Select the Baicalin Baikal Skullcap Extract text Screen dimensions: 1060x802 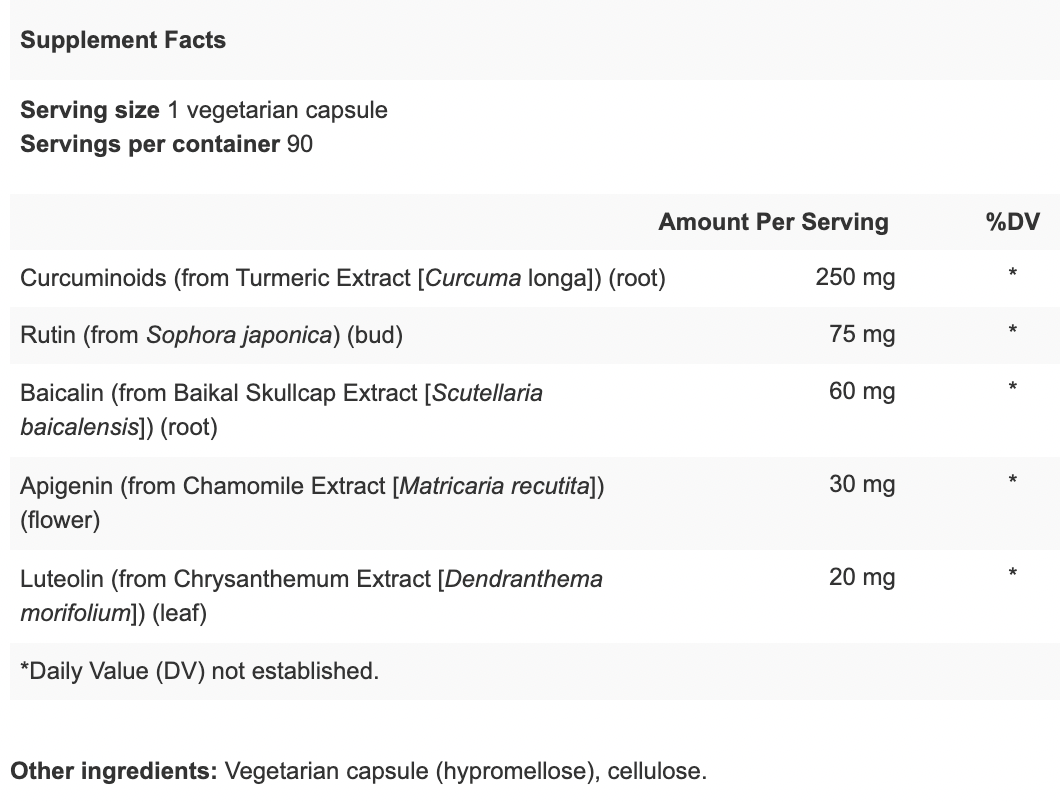[x=281, y=410]
